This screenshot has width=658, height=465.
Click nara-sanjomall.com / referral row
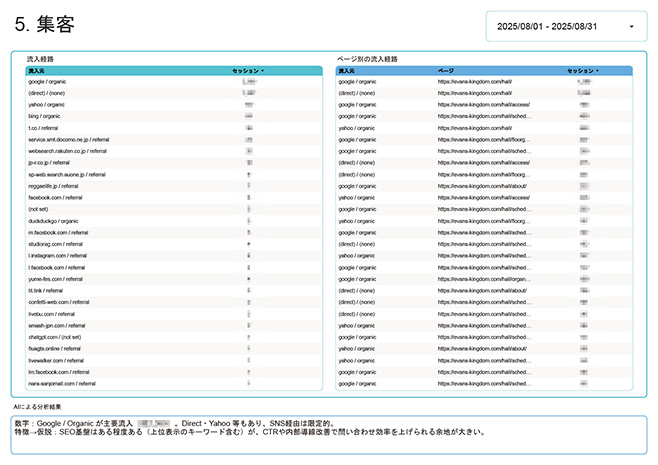(x=62, y=383)
